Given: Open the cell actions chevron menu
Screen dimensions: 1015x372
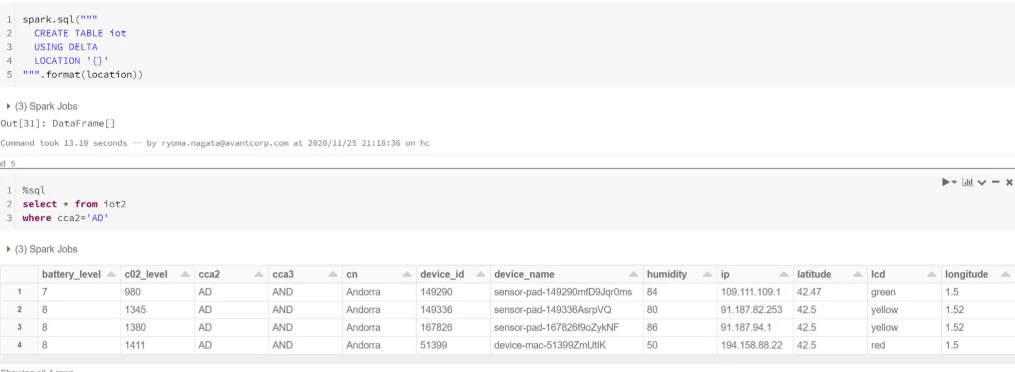Looking at the screenshot, I should (982, 182).
